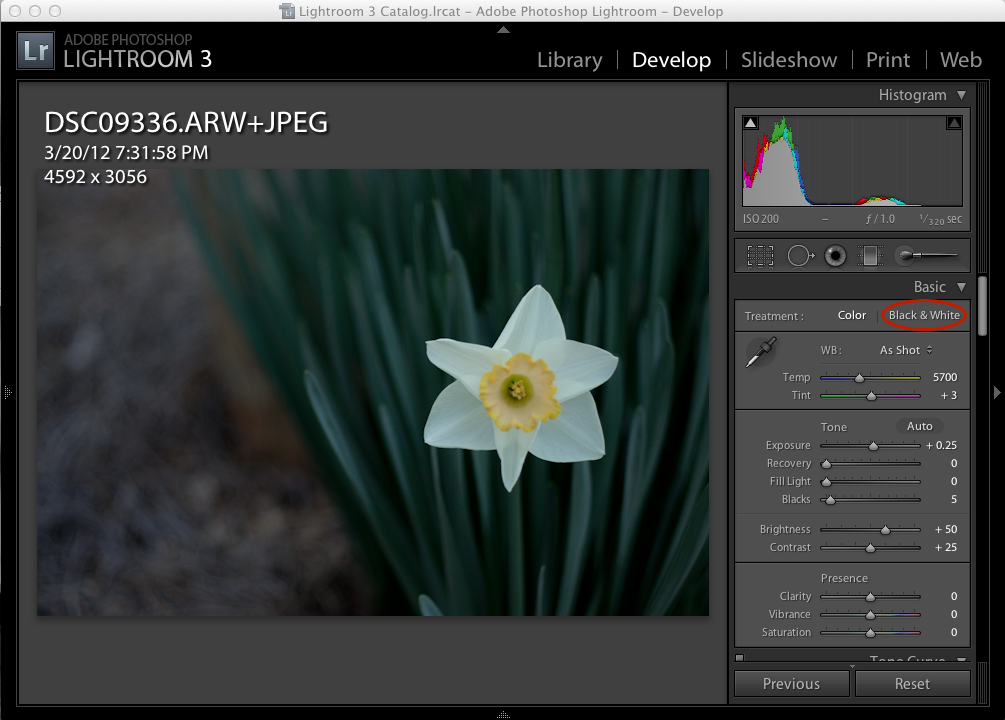Open the WB As Shot dropdown
Image resolution: width=1005 pixels, height=720 pixels.
click(905, 350)
